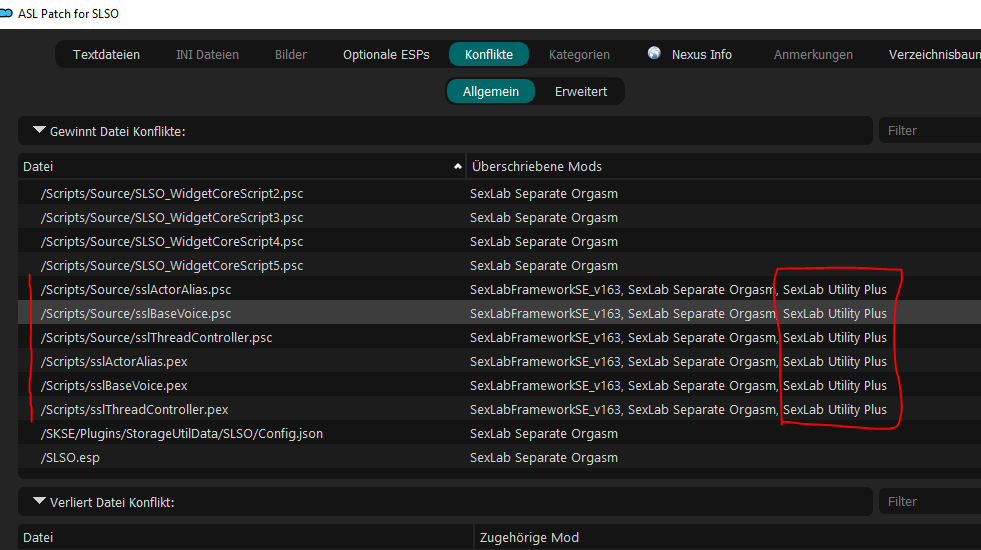Click the Nexus globe icon
The height and width of the screenshot is (550, 981).
pyautogui.click(x=654, y=53)
